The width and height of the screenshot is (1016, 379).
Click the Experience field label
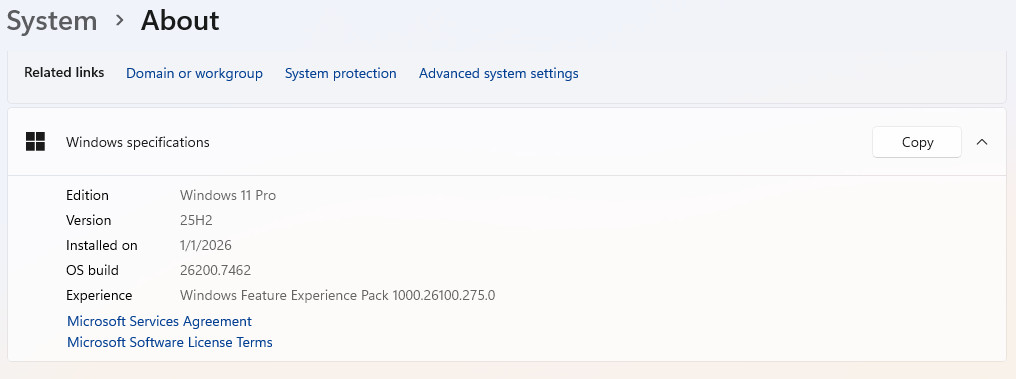[x=99, y=295]
